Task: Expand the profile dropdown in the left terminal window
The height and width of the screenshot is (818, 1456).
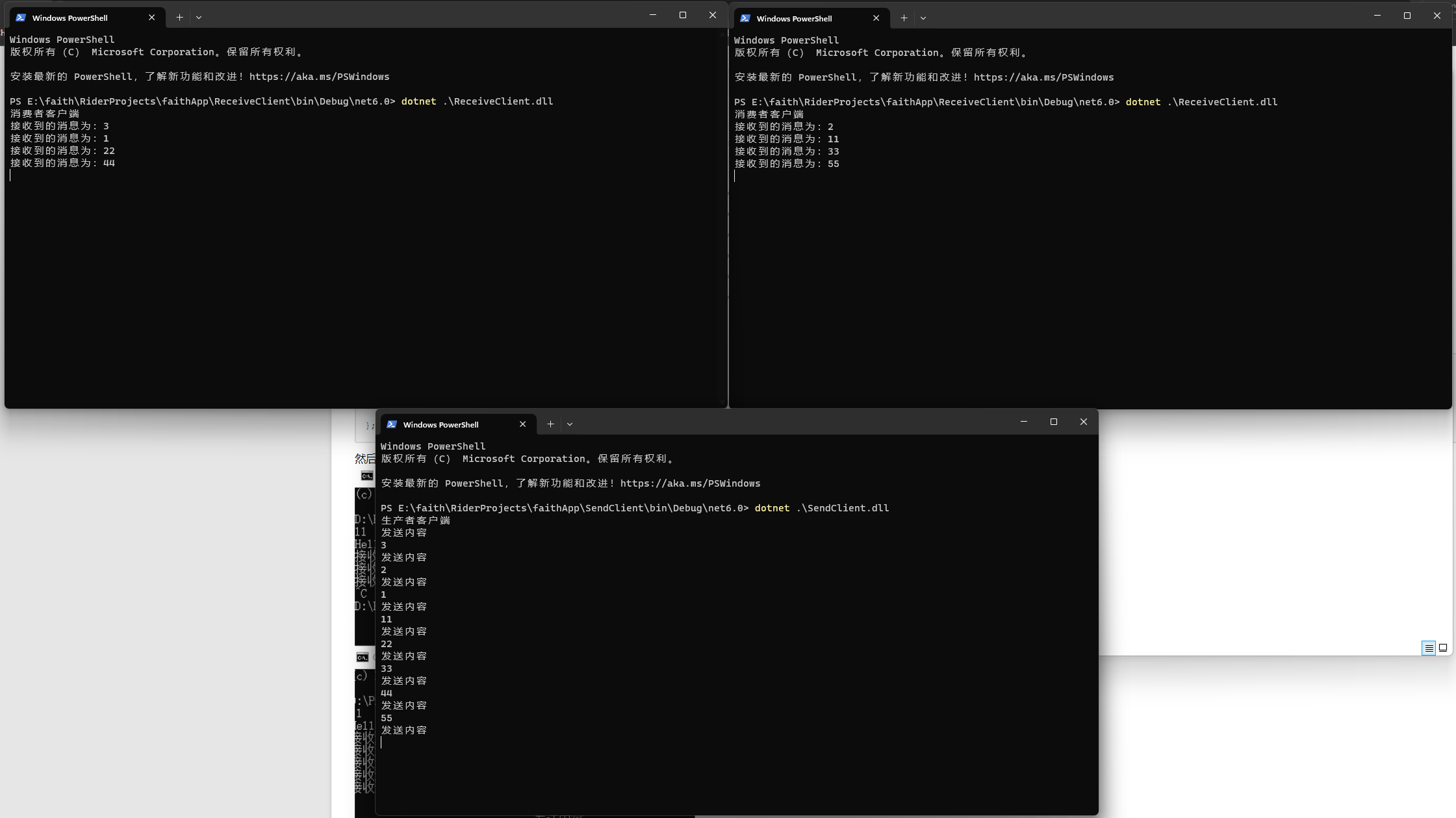Action: [199, 18]
